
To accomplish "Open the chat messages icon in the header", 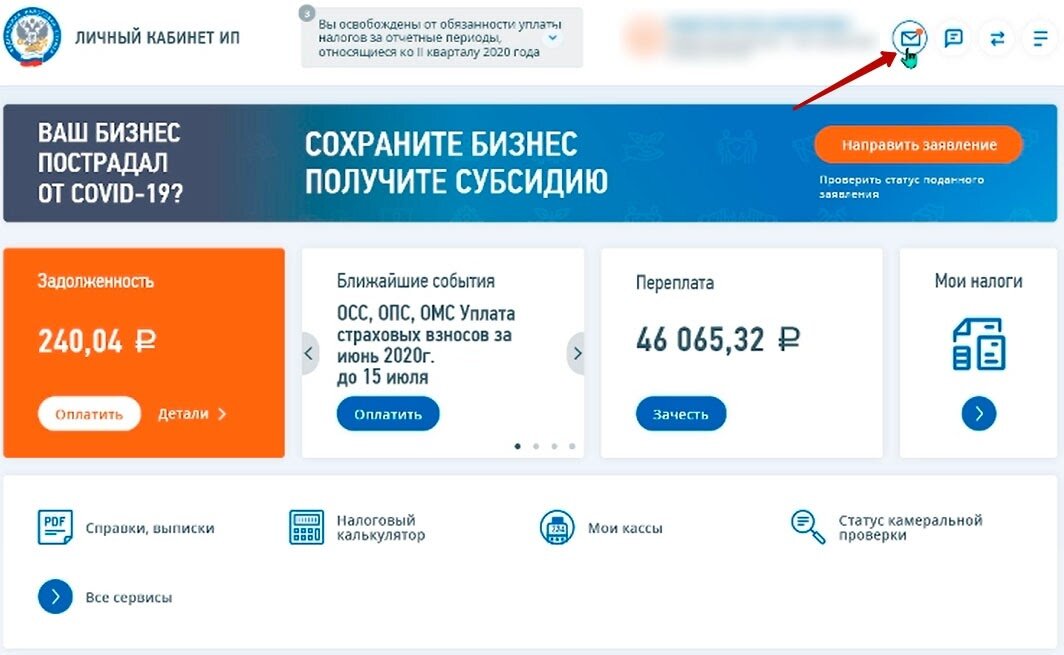I will tap(953, 38).
